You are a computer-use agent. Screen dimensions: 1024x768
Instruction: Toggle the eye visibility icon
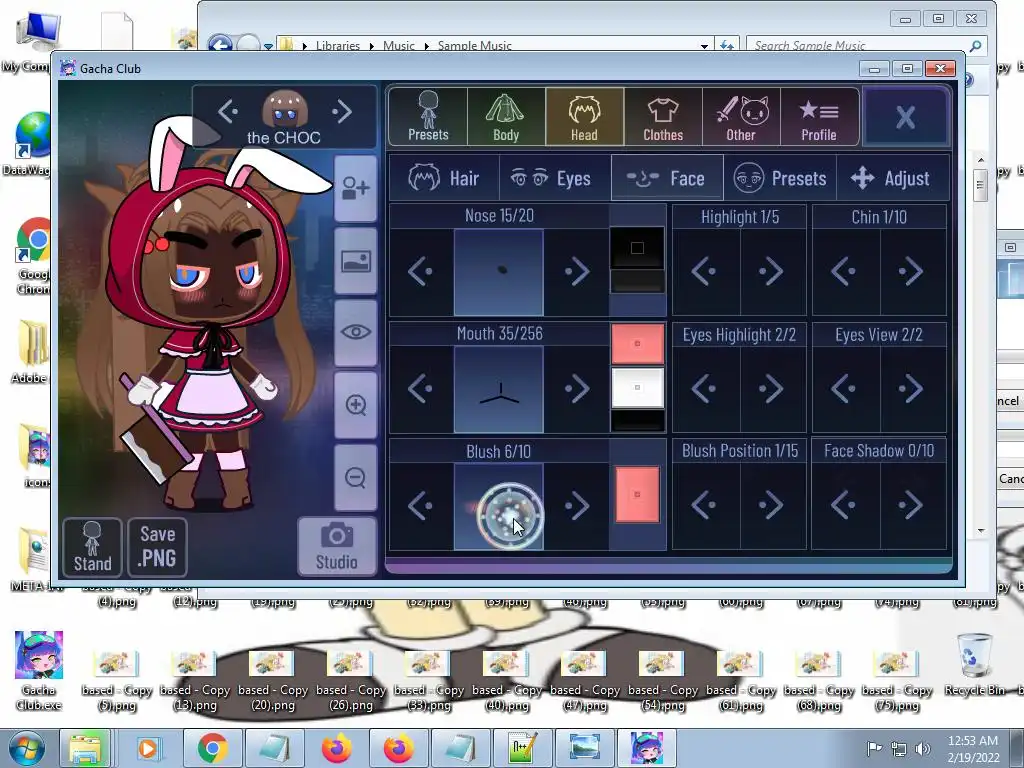coord(356,332)
